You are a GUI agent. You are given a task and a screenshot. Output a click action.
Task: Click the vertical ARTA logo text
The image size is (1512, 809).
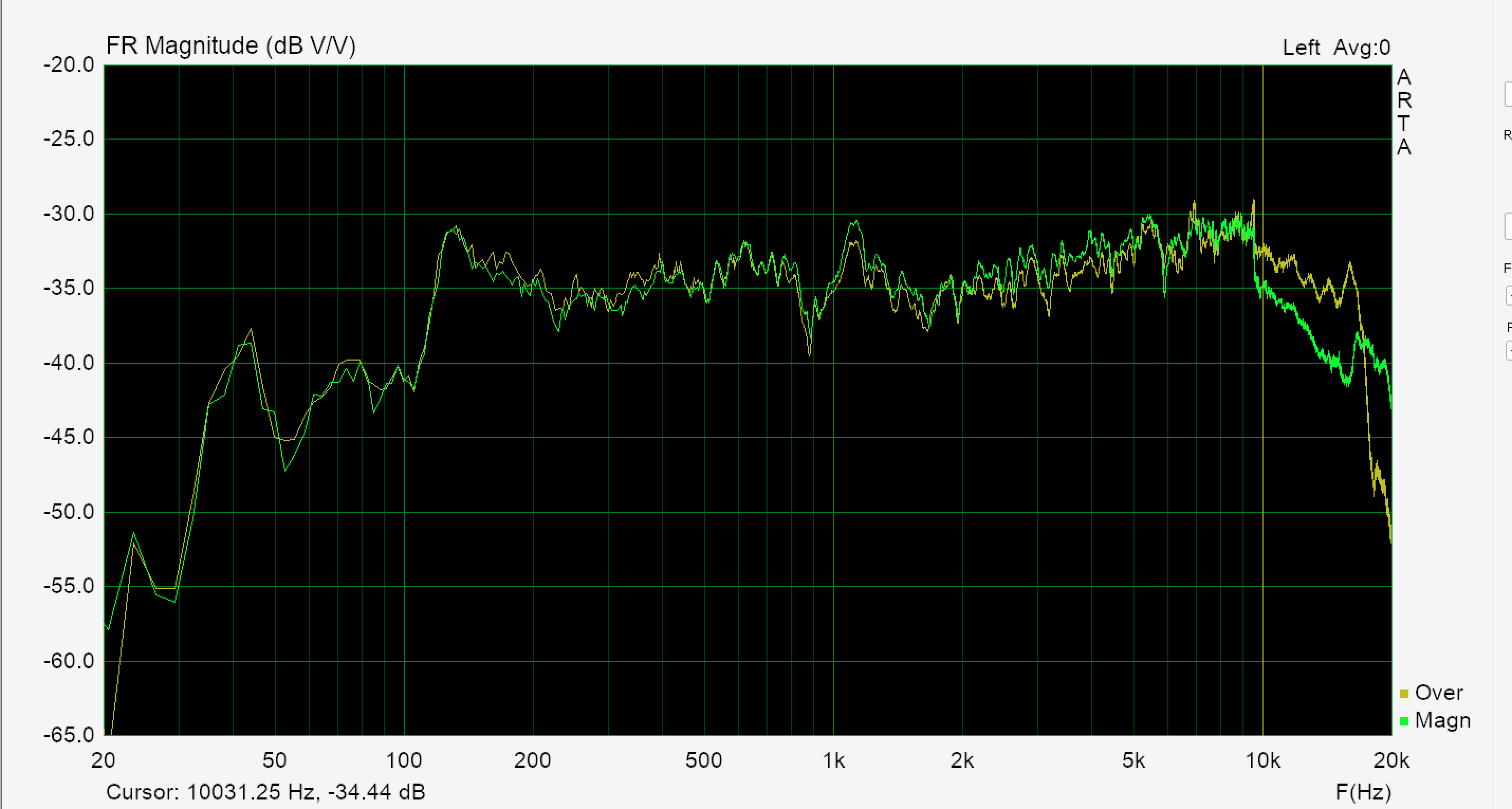coord(1404,112)
